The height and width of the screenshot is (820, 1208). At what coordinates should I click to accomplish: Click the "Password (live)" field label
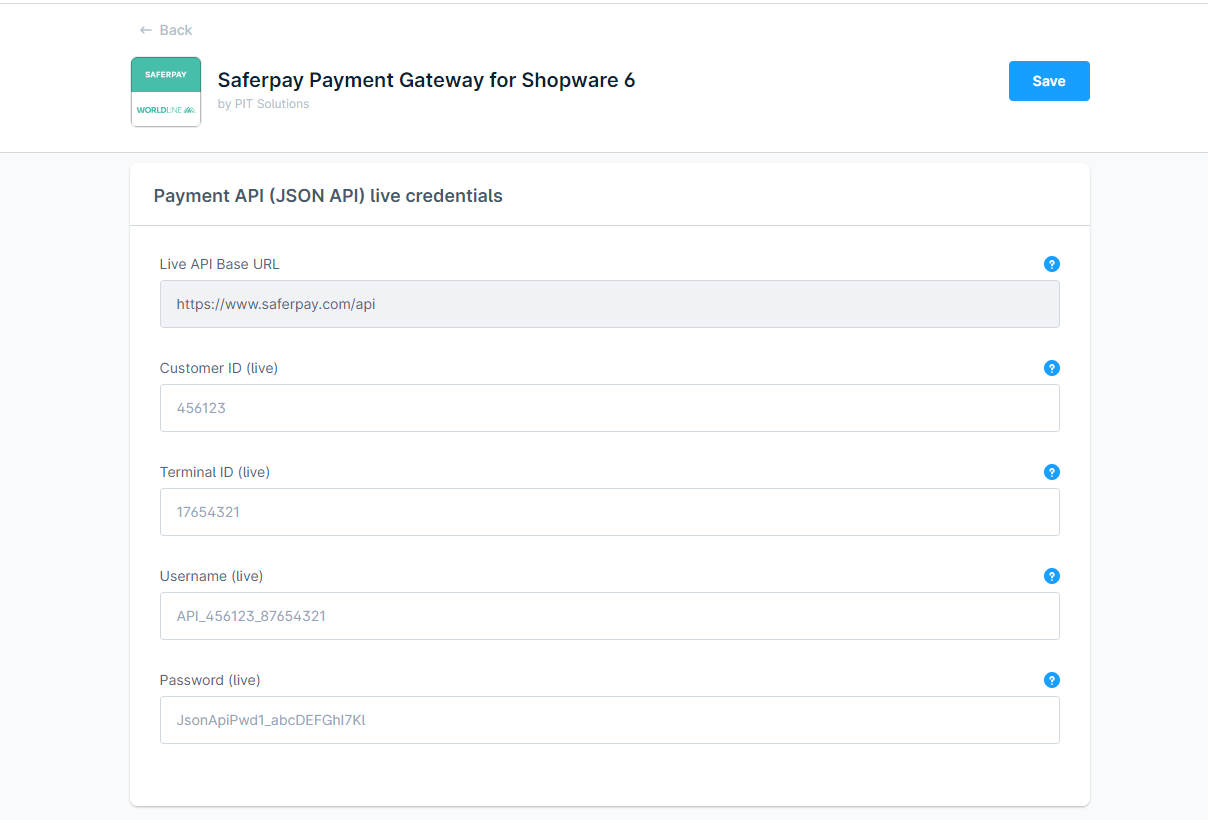click(210, 680)
